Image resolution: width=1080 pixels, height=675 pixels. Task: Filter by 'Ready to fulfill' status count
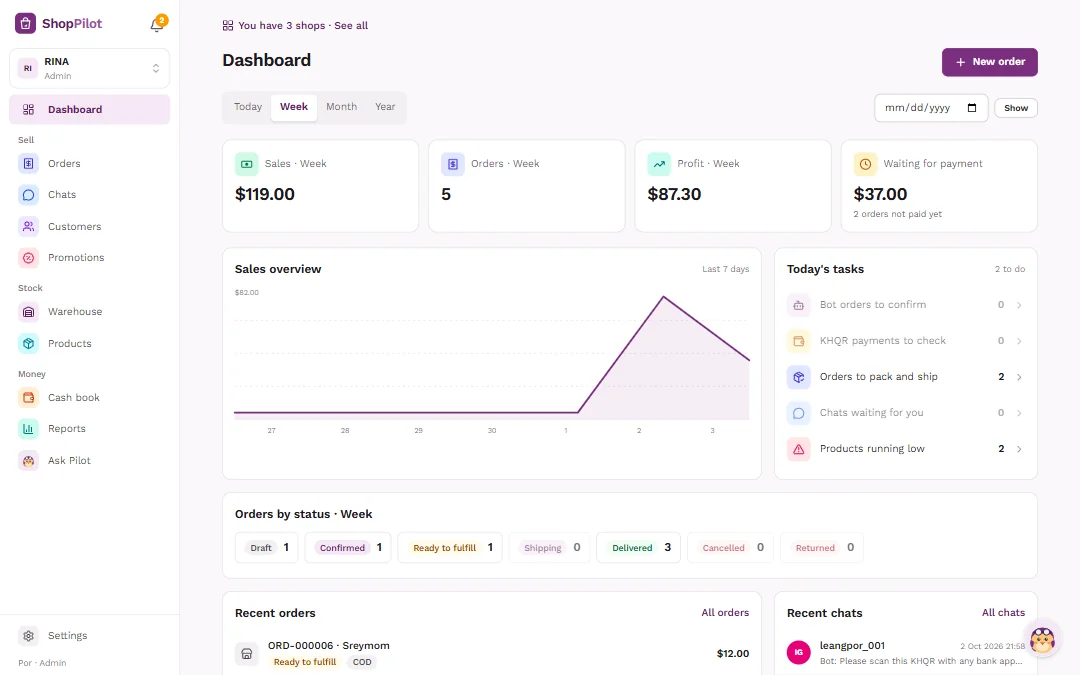[x=450, y=548]
